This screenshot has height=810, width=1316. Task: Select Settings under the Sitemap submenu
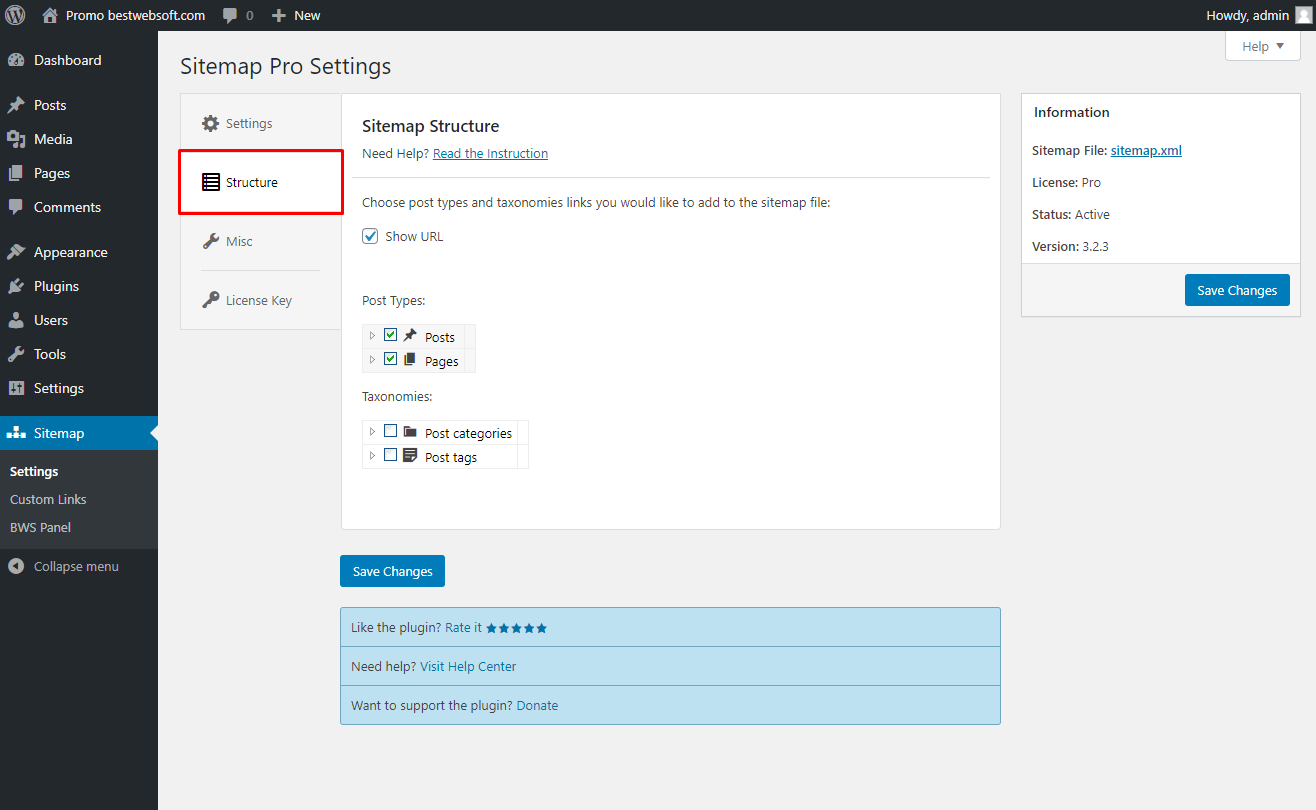point(34,471)
